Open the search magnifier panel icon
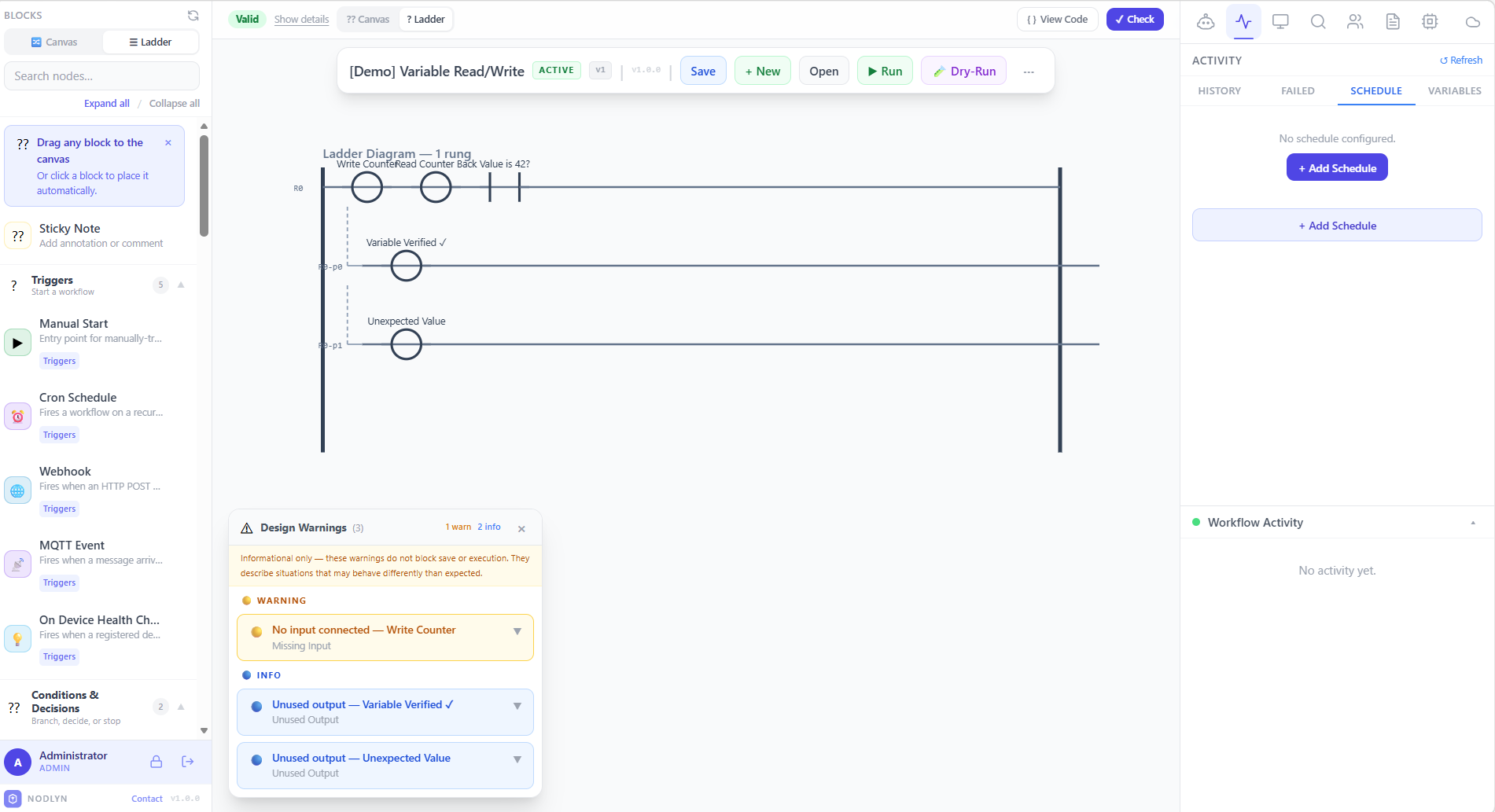This screenshot has width=1495, height=812. 1318,21
